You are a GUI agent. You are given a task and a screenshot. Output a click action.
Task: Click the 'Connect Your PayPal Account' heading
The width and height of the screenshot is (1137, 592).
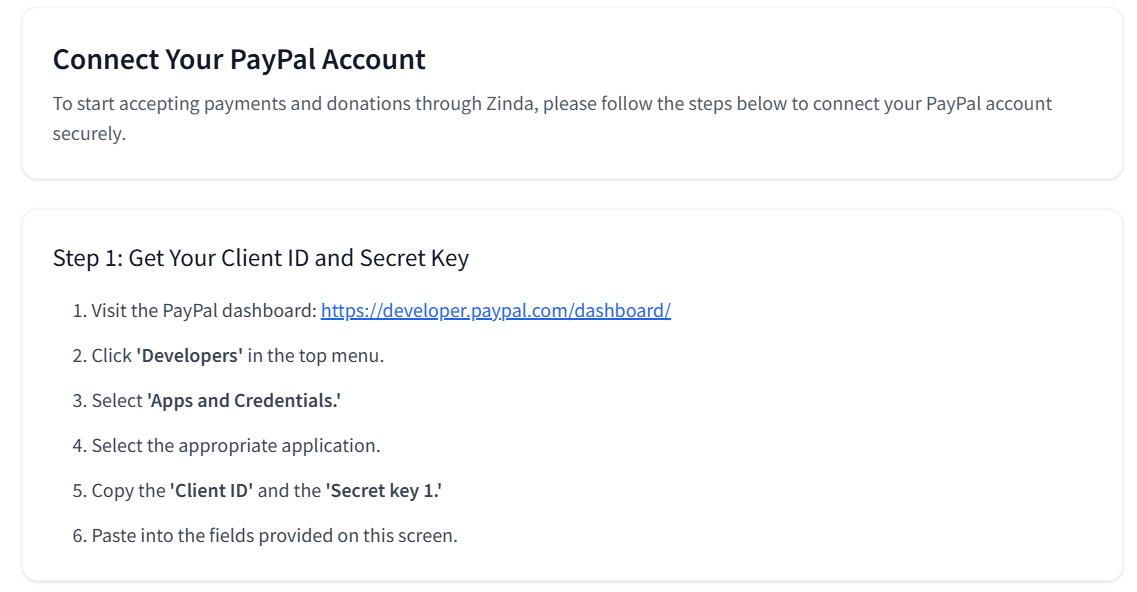239,59
